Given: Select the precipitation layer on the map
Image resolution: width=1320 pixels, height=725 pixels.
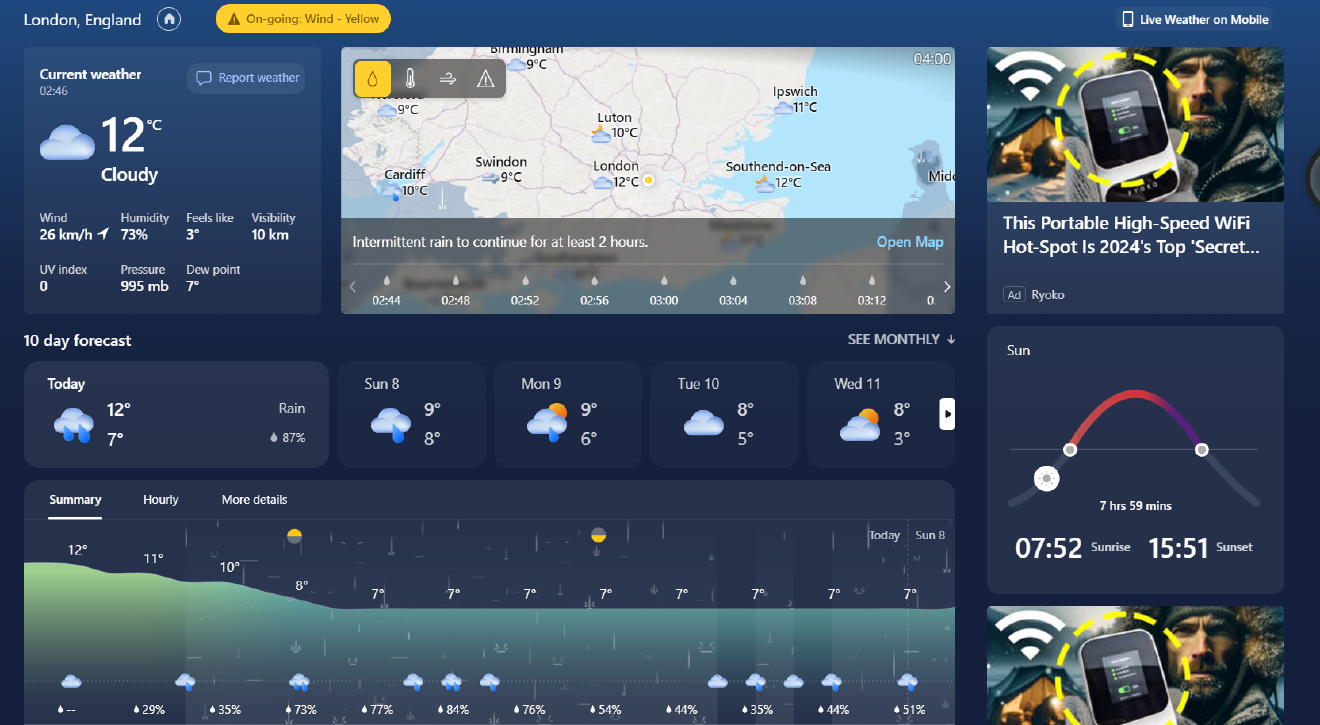Looking at the screenshot, I should pyautogui.click(x=372, y=78).
